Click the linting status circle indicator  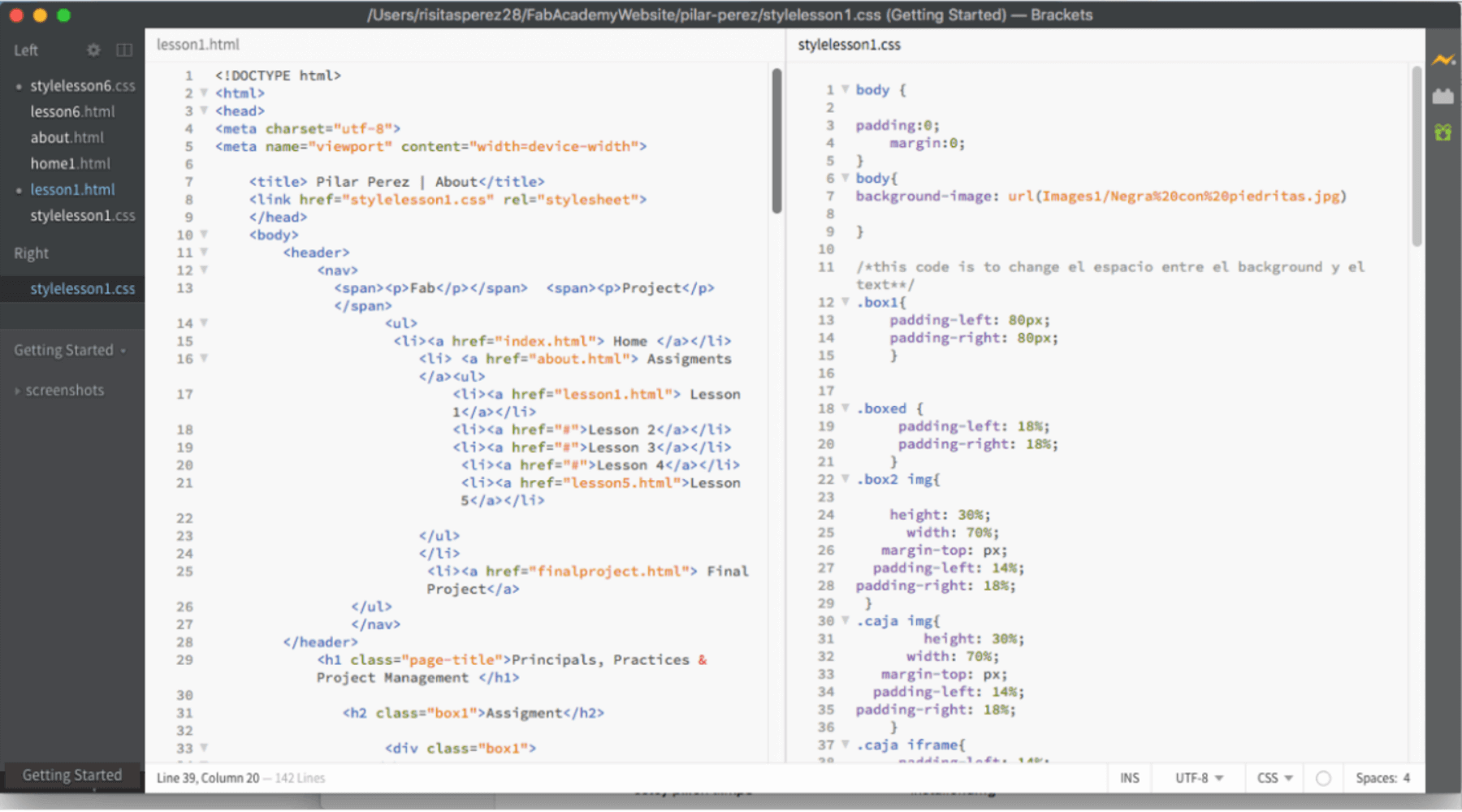pos(1323,778)
